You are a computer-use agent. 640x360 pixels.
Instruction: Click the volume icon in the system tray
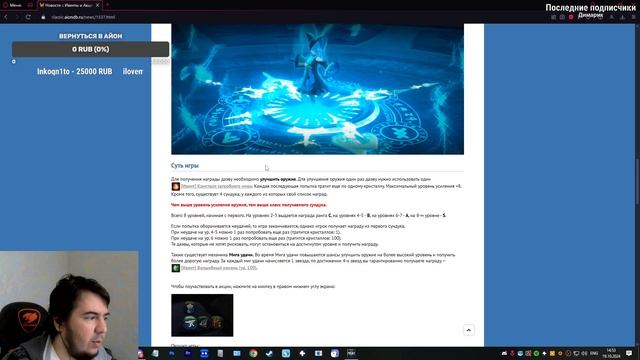pos(584,353)
